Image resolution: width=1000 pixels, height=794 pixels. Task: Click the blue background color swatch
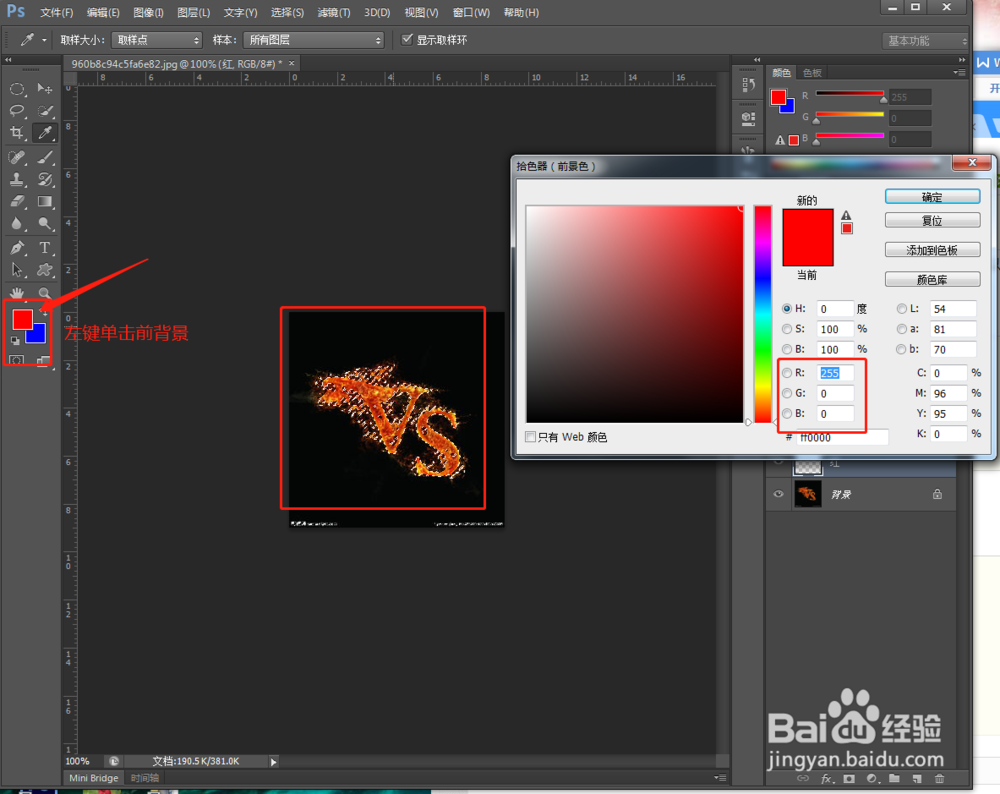click(x=38, y=335)
